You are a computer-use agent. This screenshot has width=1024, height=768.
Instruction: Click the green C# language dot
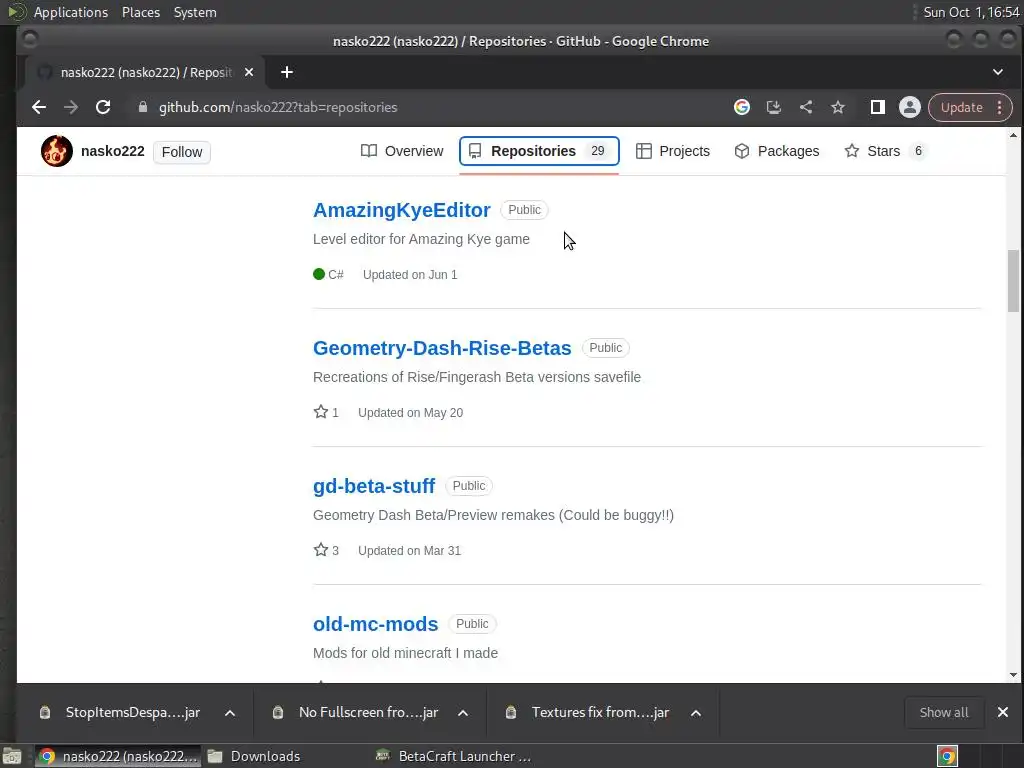pyautogui.click(x=319, y=274)
